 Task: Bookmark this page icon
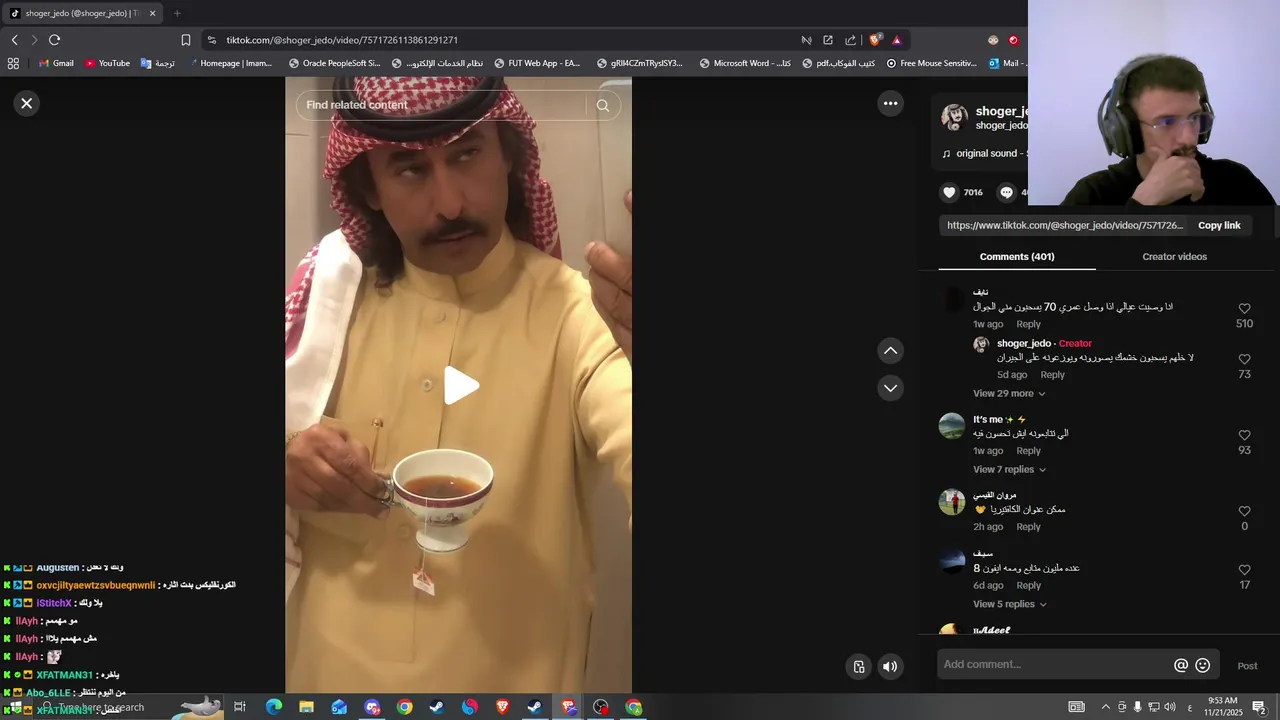click(185, 40)
